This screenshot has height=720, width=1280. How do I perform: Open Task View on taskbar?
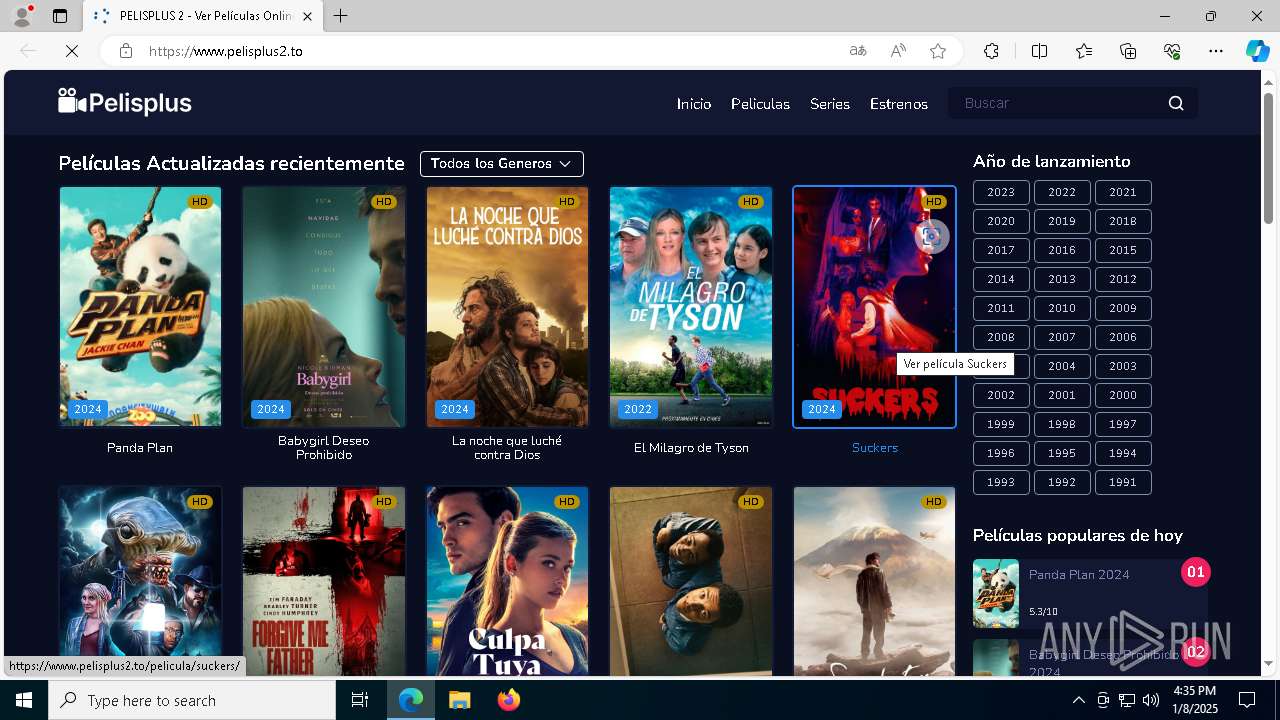click(x=360, y=700)
